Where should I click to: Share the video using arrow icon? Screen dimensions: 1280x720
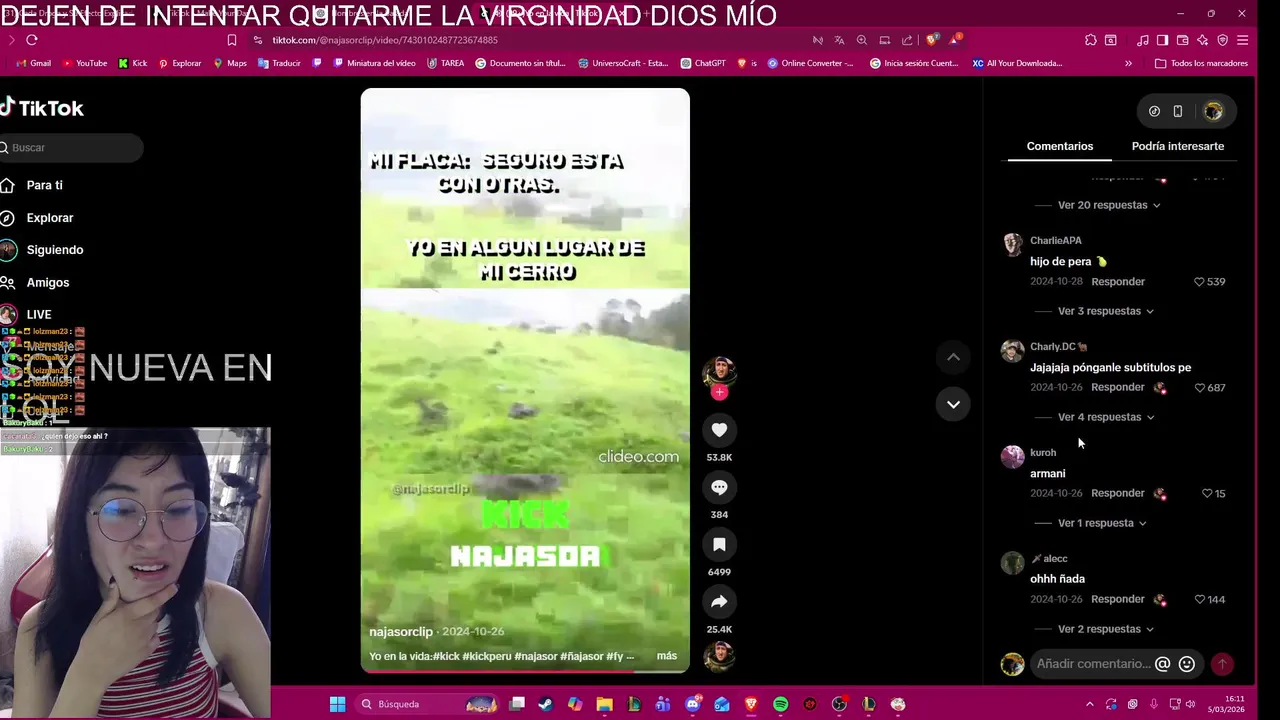(x=719, y=601)
